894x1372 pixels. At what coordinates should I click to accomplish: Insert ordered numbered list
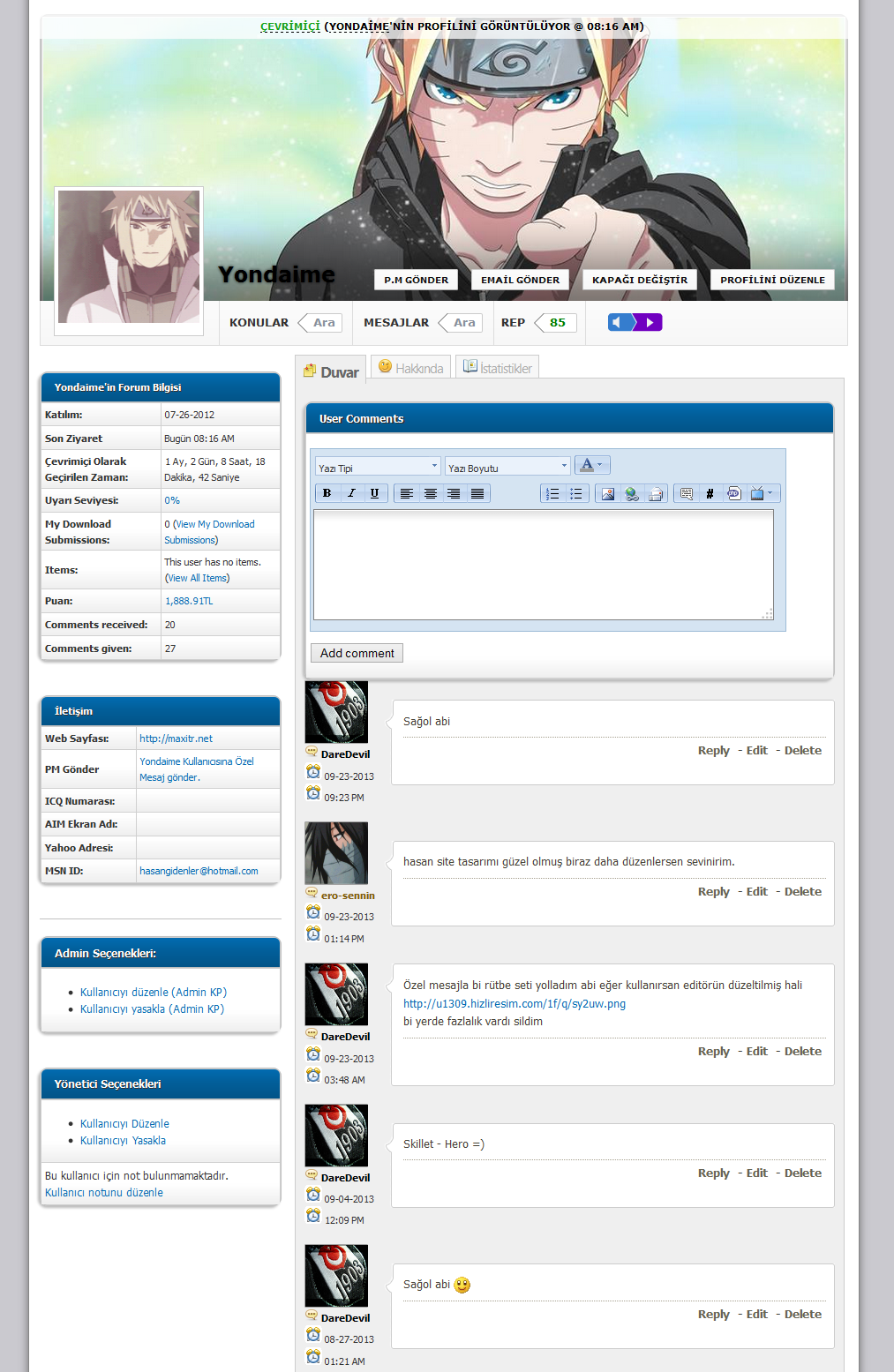[552, 493]
